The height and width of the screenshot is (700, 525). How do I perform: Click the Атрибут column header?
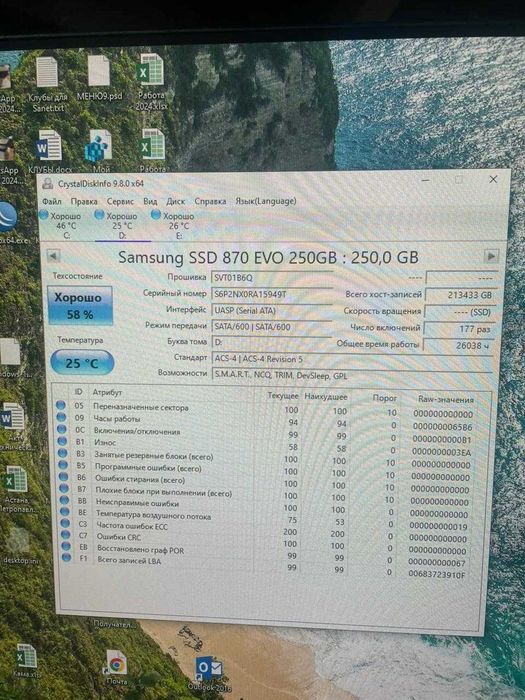[x=107, y=392]
